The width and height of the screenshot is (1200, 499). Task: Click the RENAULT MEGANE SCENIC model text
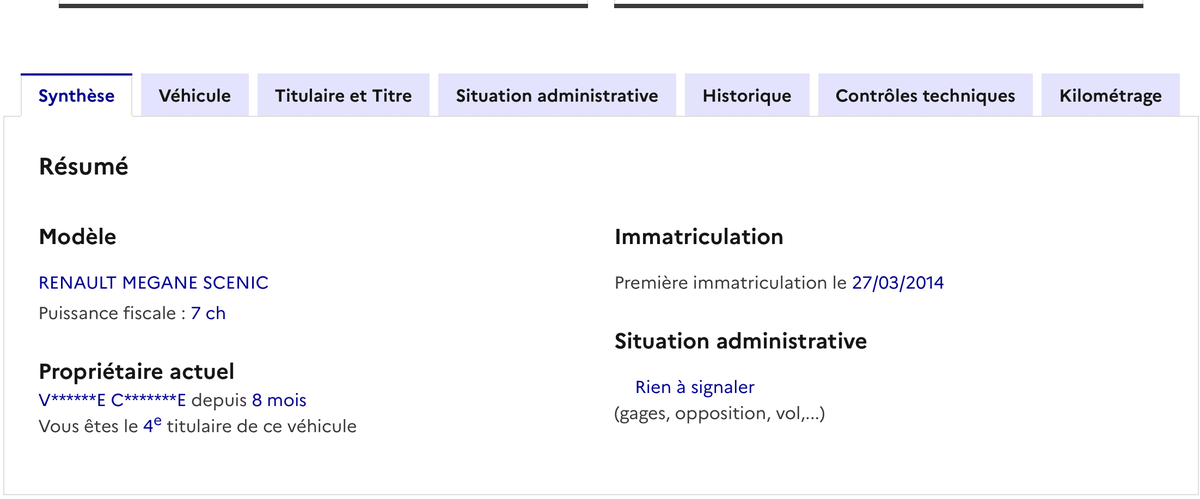[x=153, y=283]
